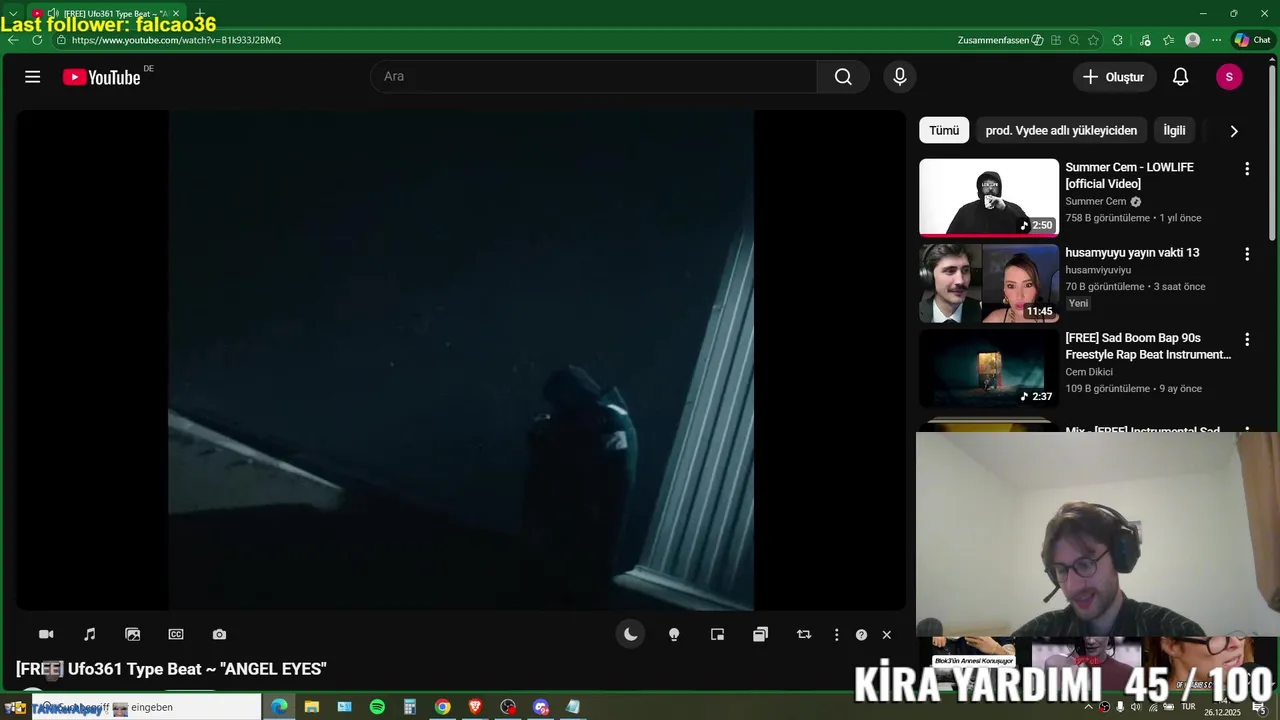The height and width of the screenshot is (720, 1280).
Task: Open options menu for Sad Boom Bap beat
Action: point(1247,340)
